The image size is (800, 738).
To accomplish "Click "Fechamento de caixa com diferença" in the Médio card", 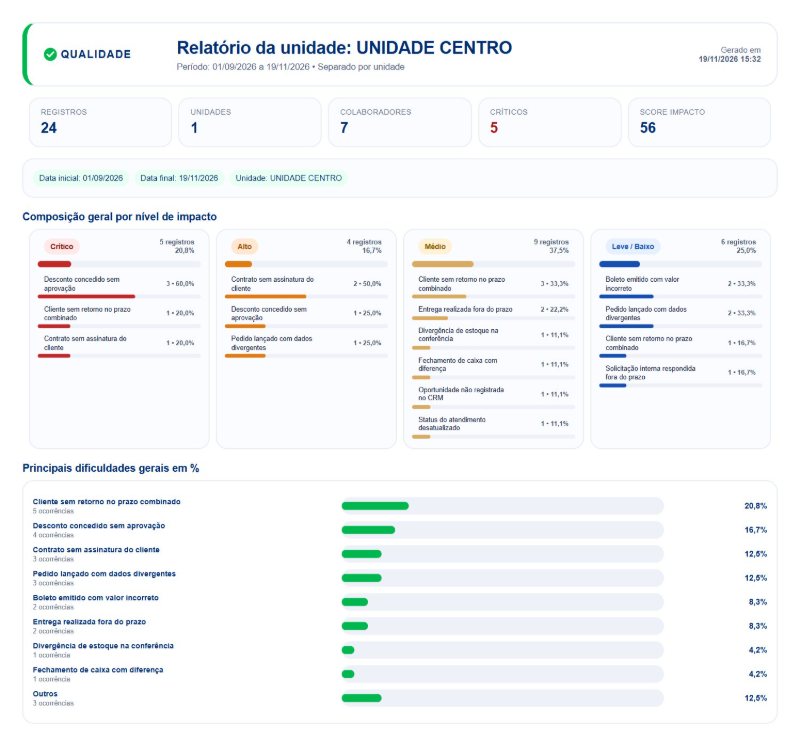I will point(458,364).
